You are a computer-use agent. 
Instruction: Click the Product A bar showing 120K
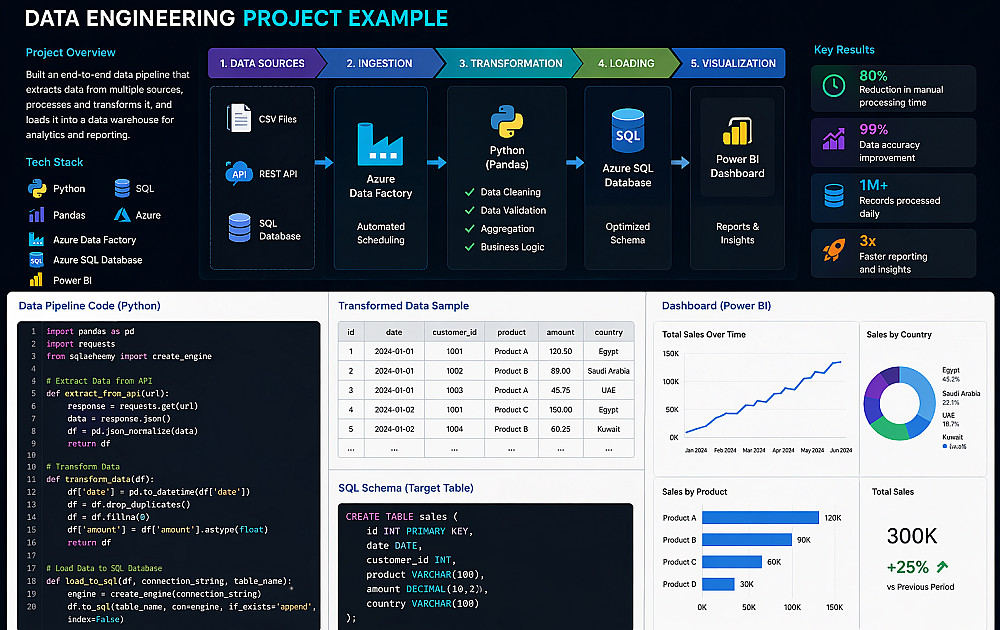[x=760, y=518]
